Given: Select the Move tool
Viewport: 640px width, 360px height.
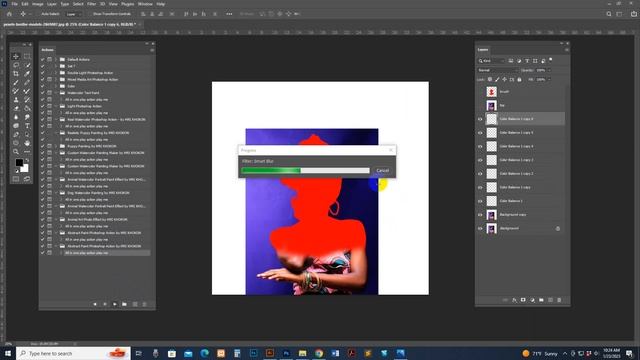Looking at the screenshot, I should pyautogui.click(x=16, y=56).
